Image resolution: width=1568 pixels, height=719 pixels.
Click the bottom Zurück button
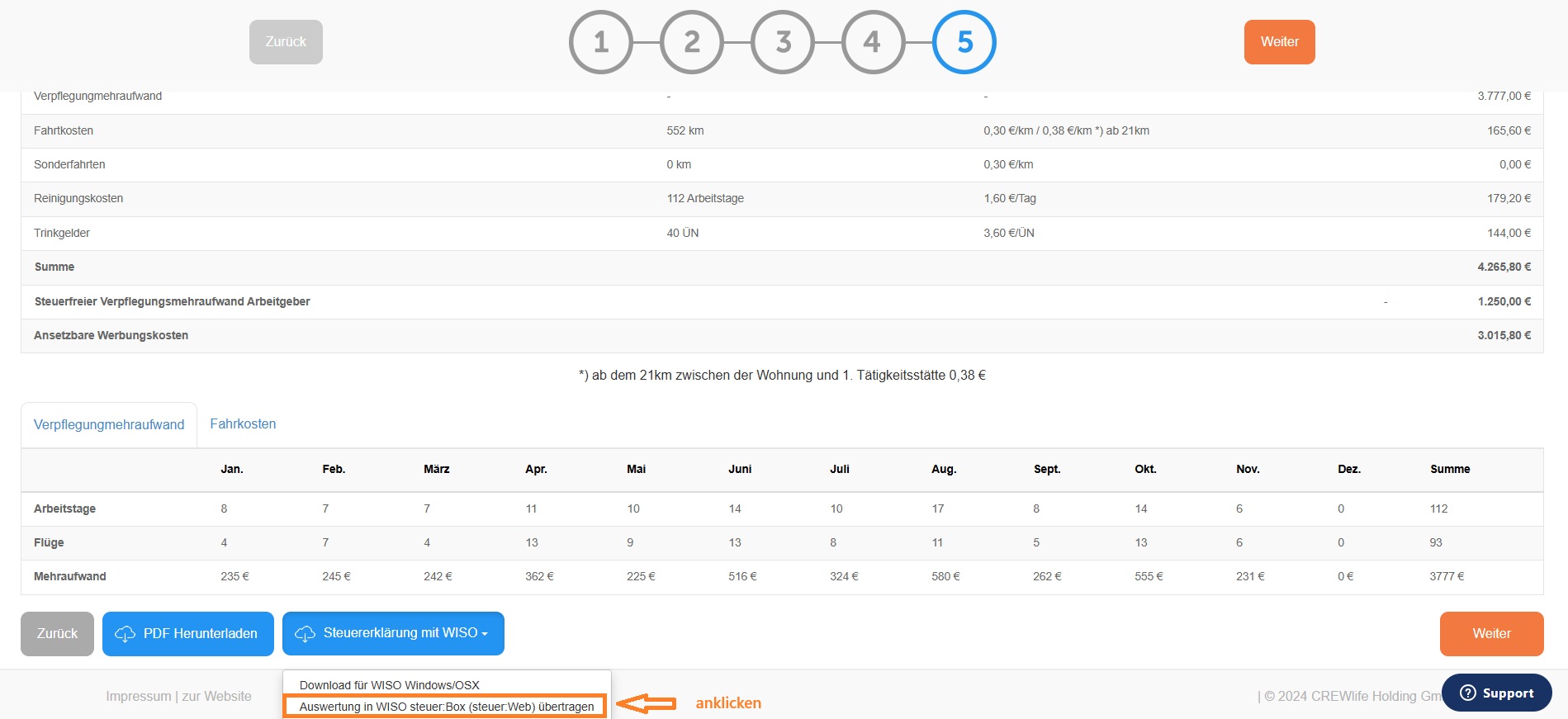tap(57, 634)
